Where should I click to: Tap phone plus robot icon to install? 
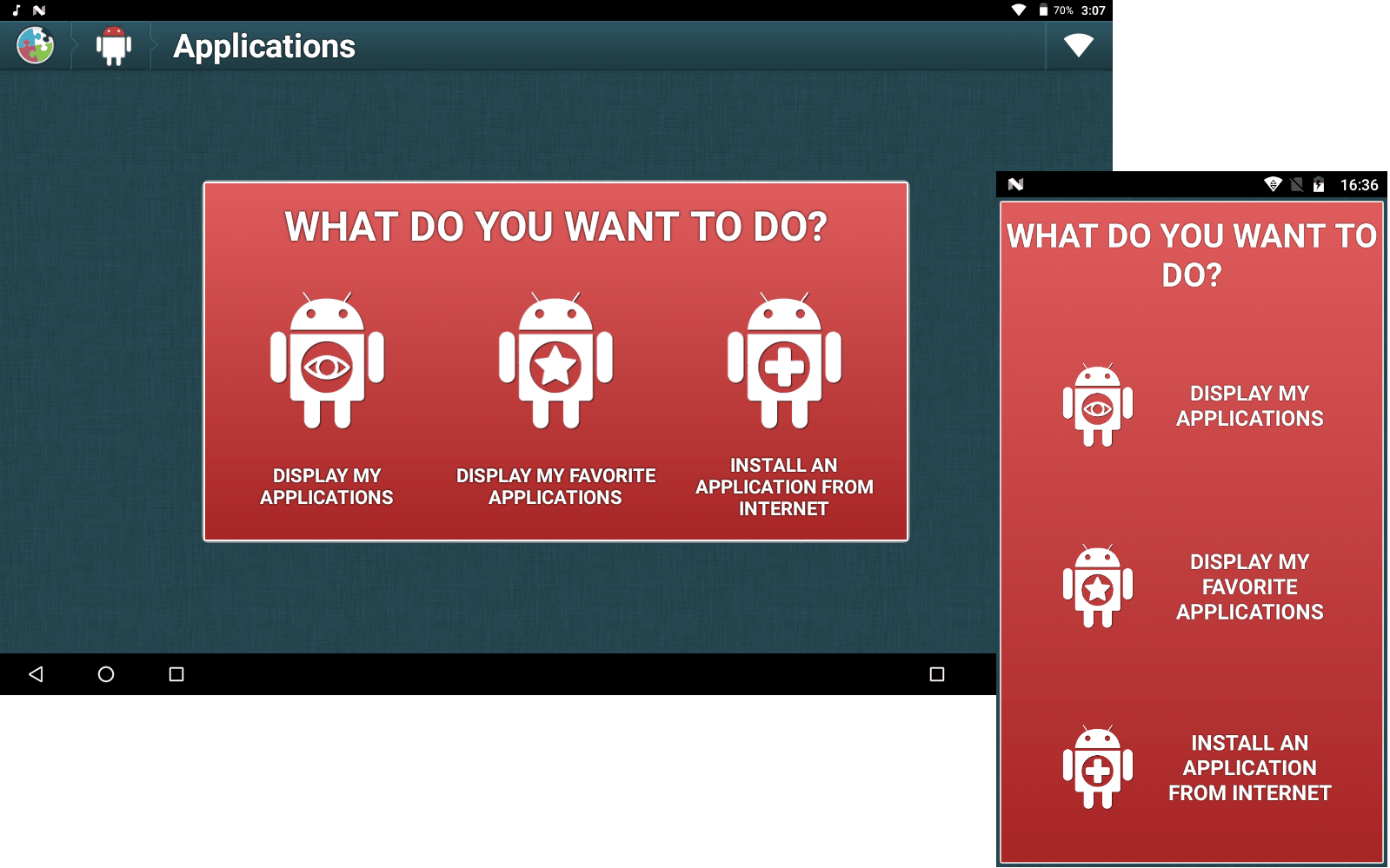[1097, 768]
